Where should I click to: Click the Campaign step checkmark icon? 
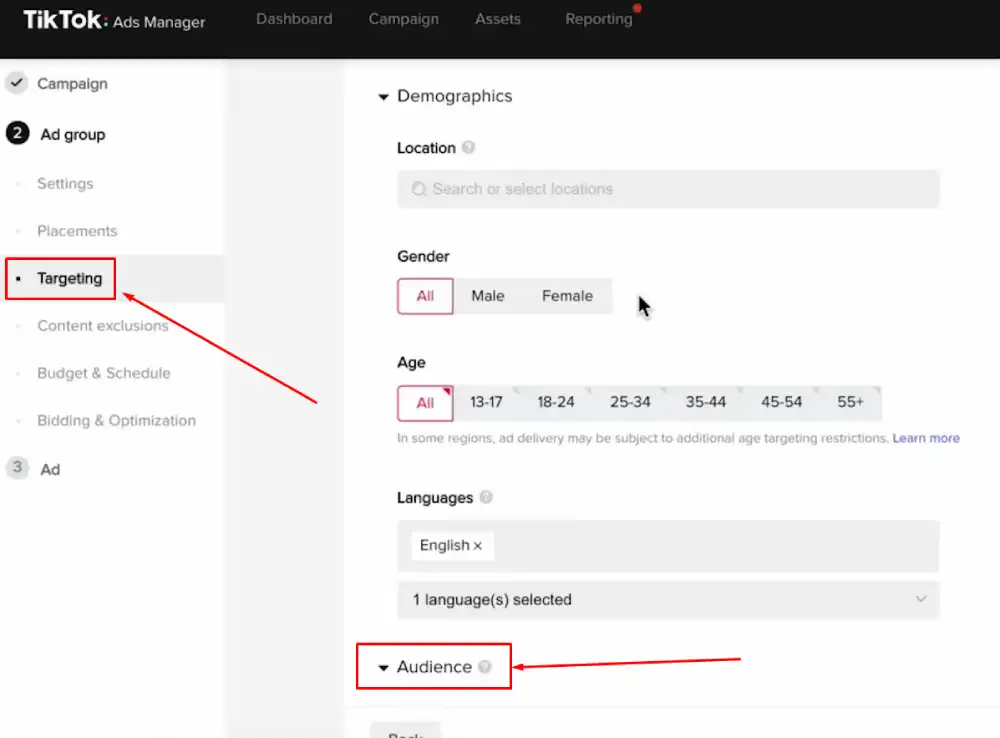tap(16, 84)
